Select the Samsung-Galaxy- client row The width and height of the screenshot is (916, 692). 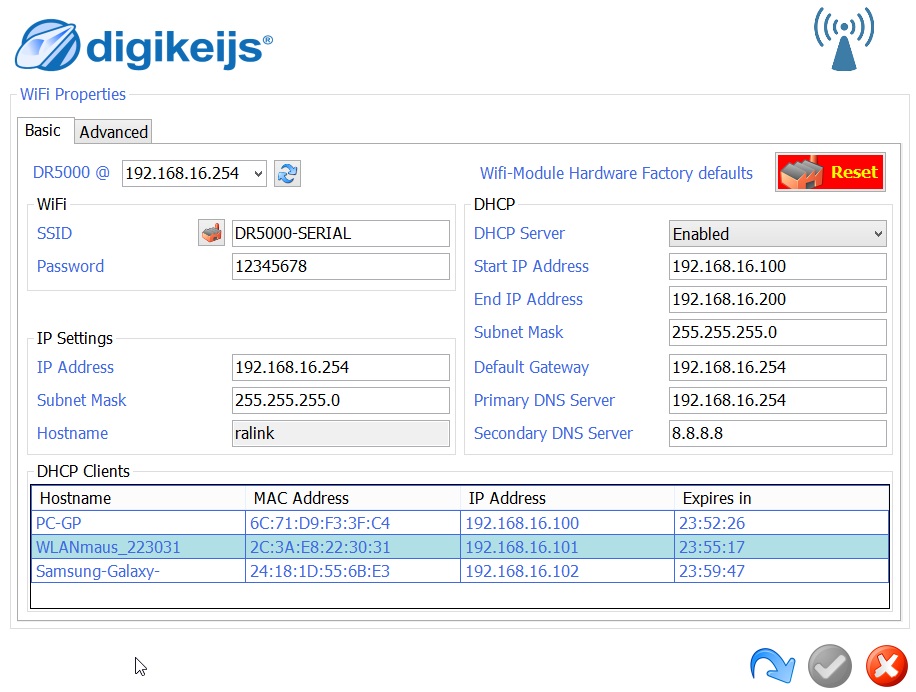coord(460,571)
